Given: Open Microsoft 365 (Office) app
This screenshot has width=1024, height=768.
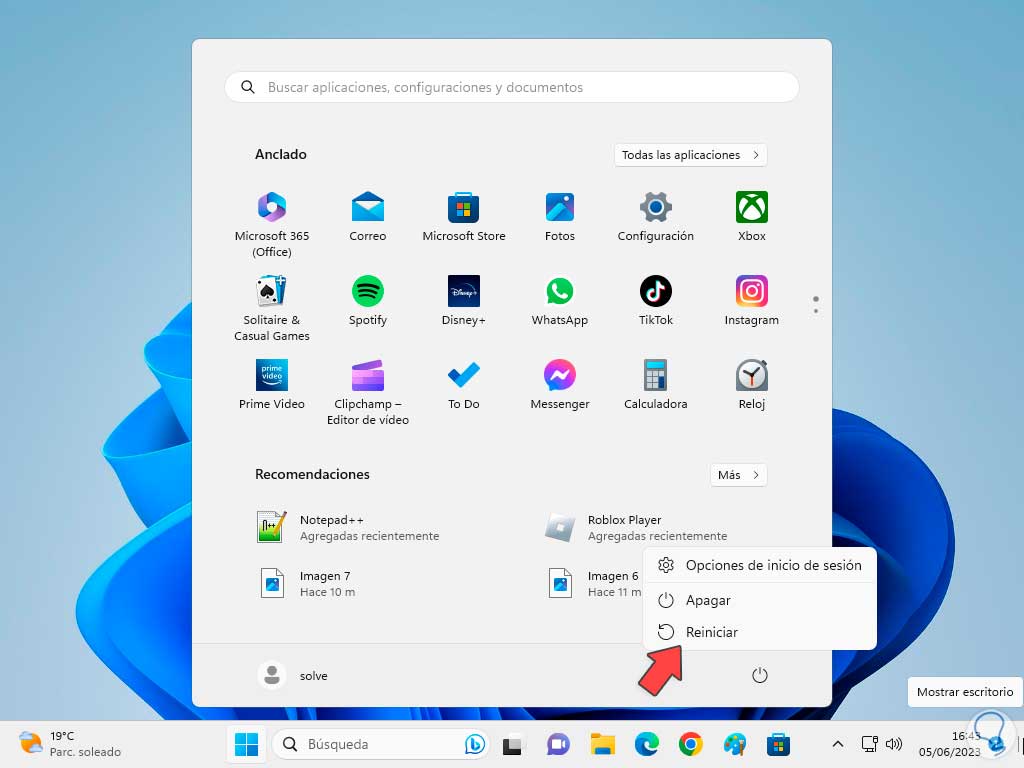Looking at the screenshot, I should (272, 223).
